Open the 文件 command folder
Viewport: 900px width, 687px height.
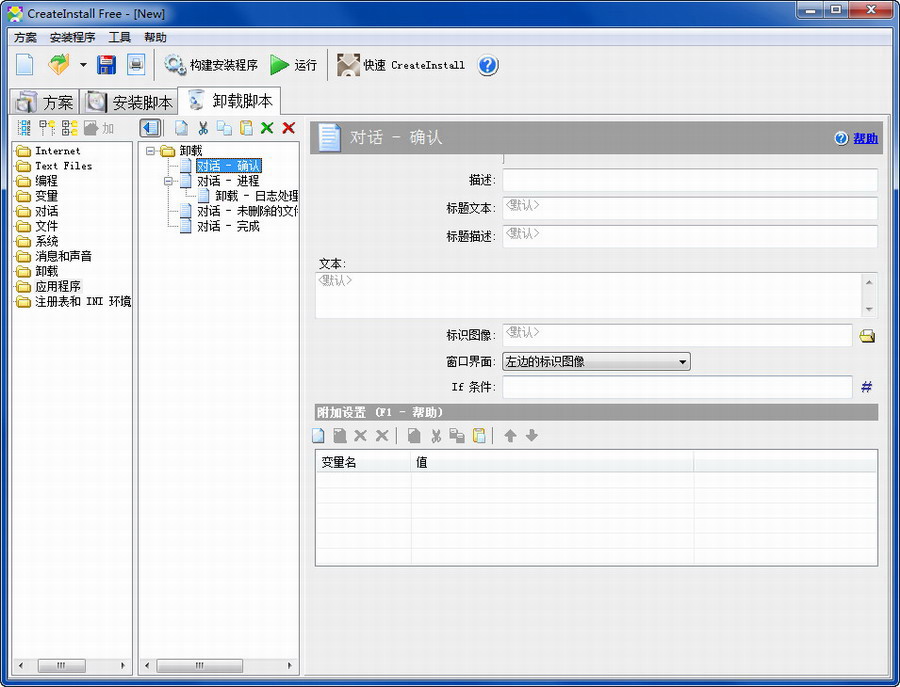tap(37, 226)
